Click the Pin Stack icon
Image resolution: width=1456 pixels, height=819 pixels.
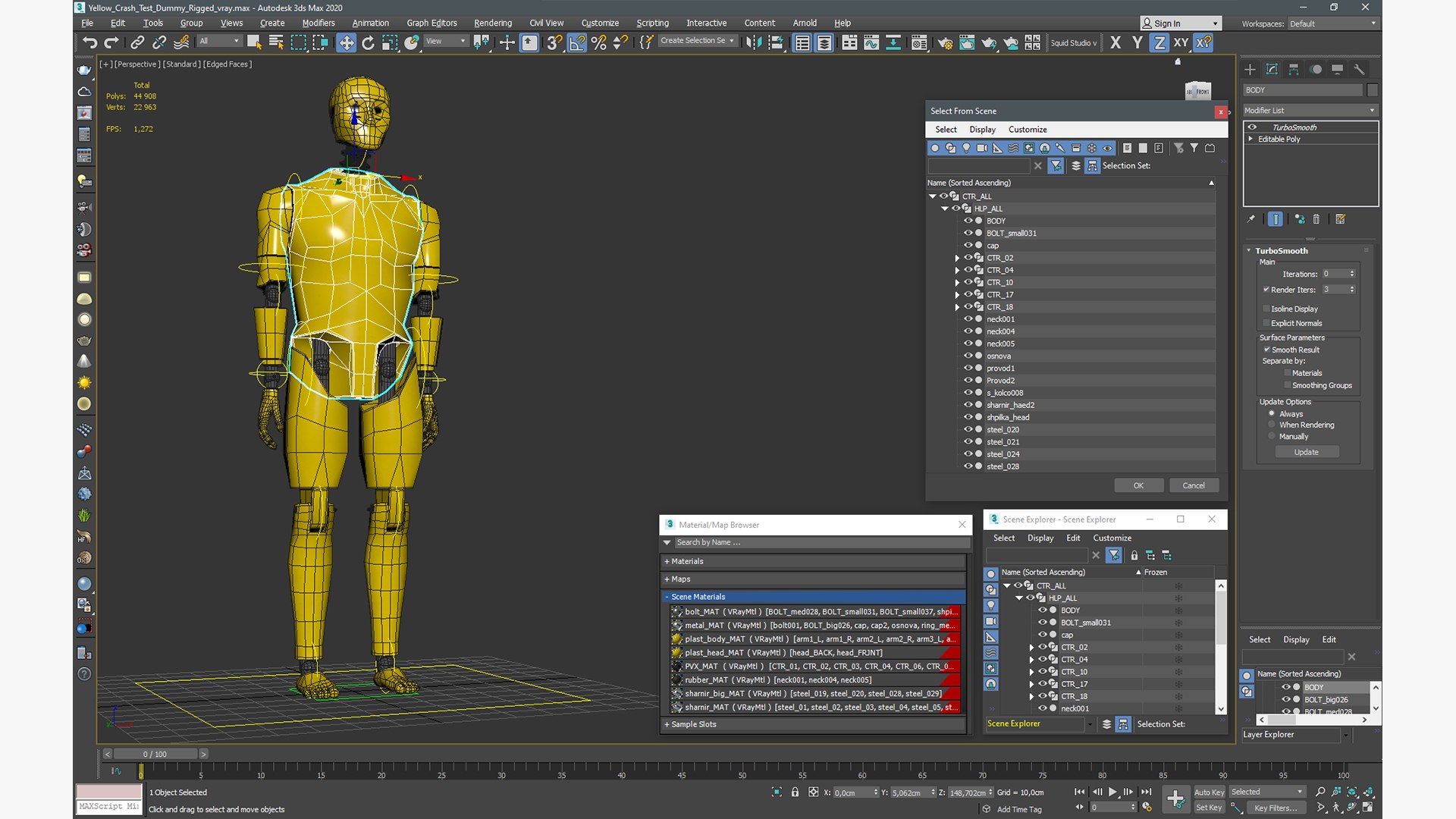pos(1251,219)
